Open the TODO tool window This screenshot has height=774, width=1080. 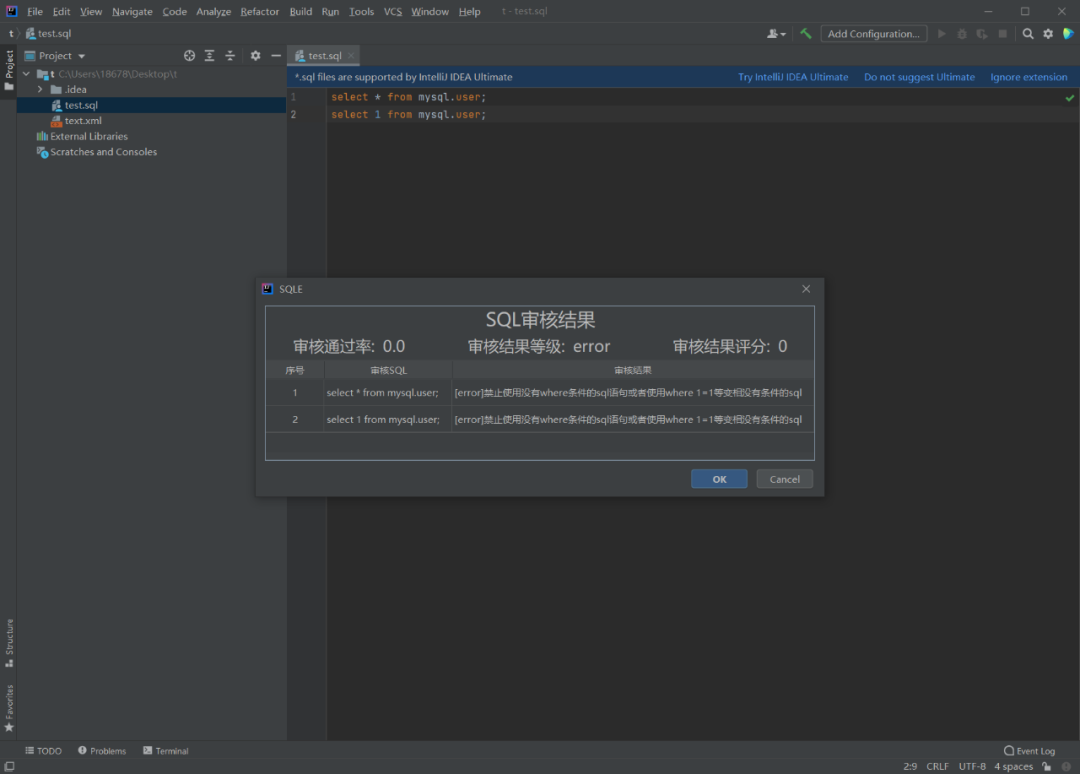click(x=43, y=750)
